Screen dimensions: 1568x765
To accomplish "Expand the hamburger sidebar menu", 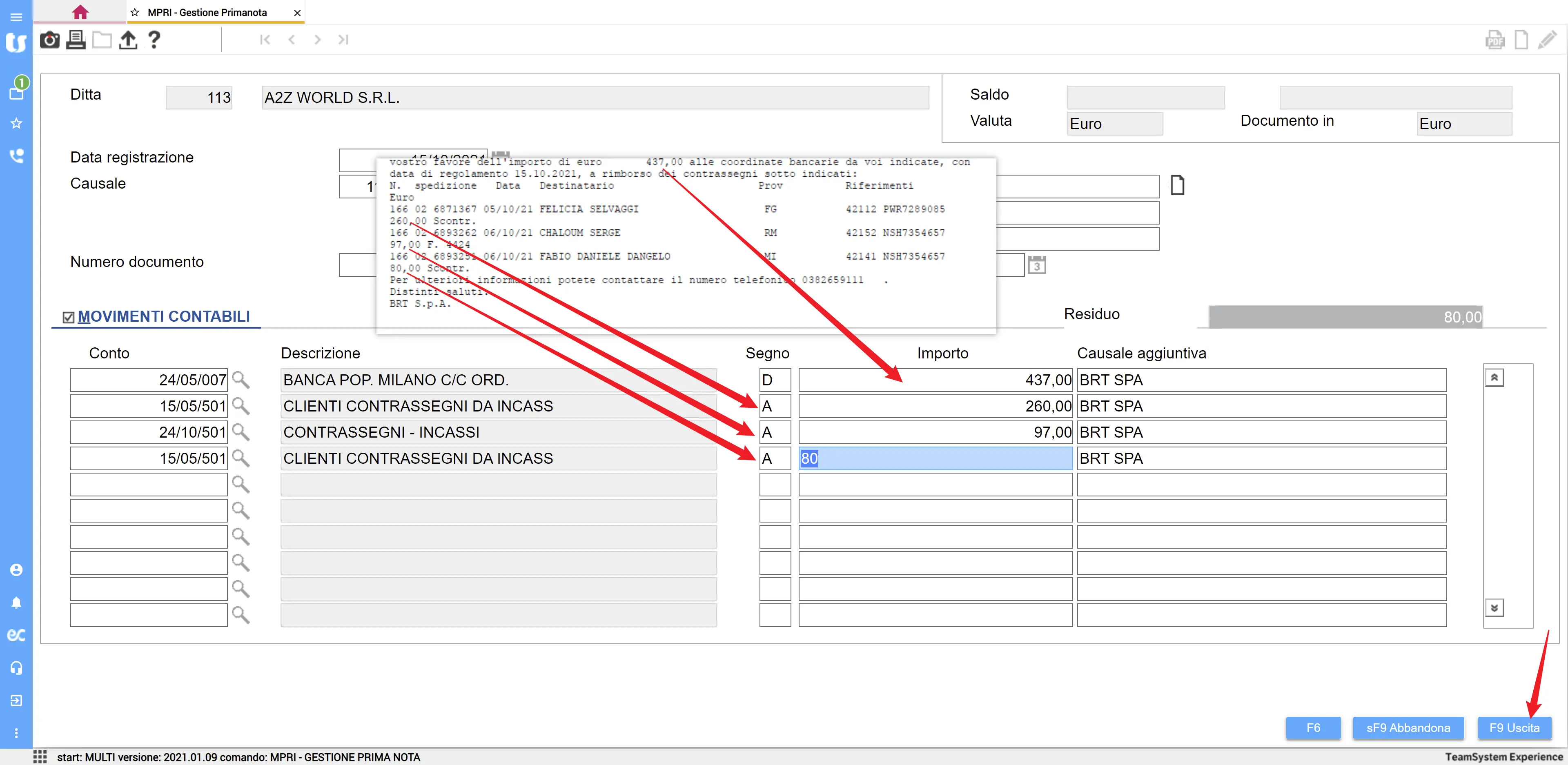I will point(16,16).
